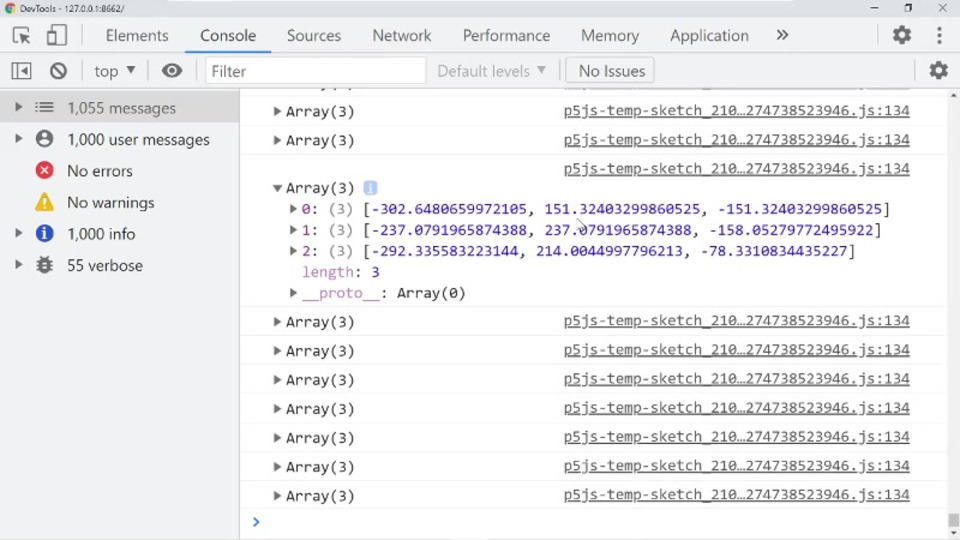The image size is (960, 540).
Task: Expand the 55 verbose group
Action: [18, 264]
